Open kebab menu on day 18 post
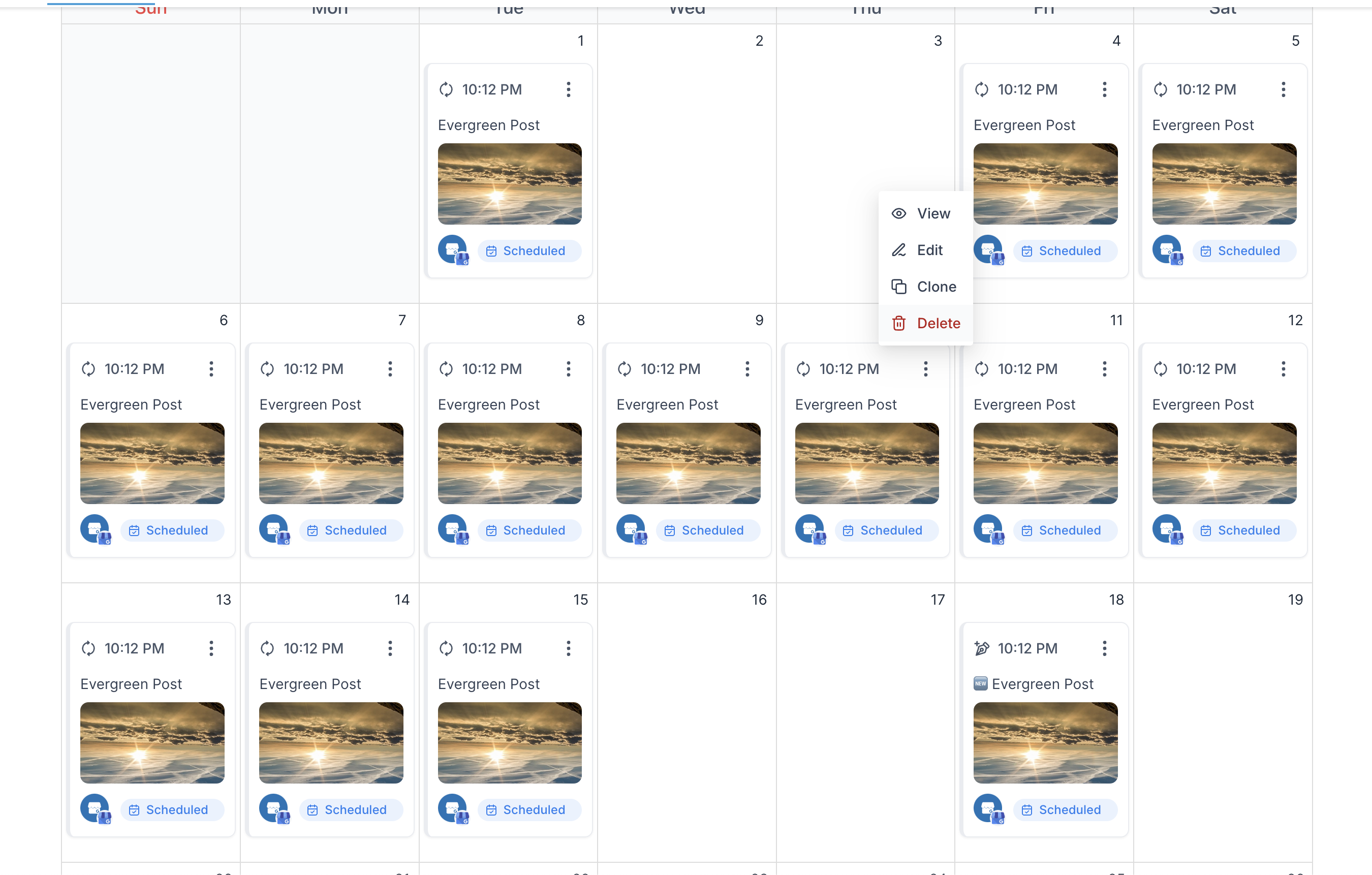The height and width of the screenshot is (875, 1372). point(1104,648)
